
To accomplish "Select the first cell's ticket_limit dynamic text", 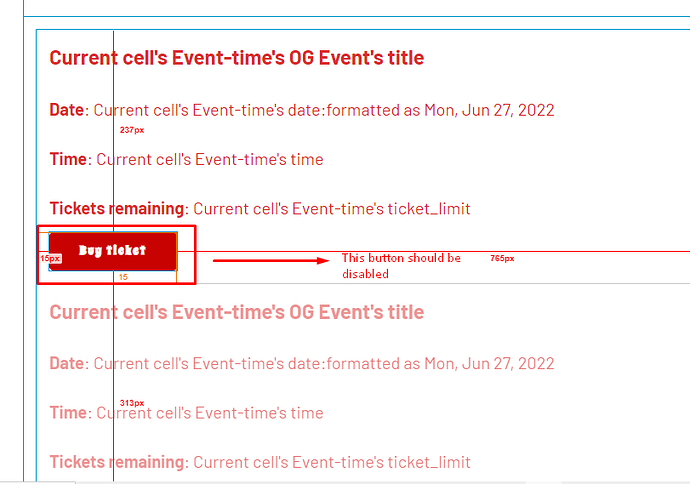I will (332, 209).
